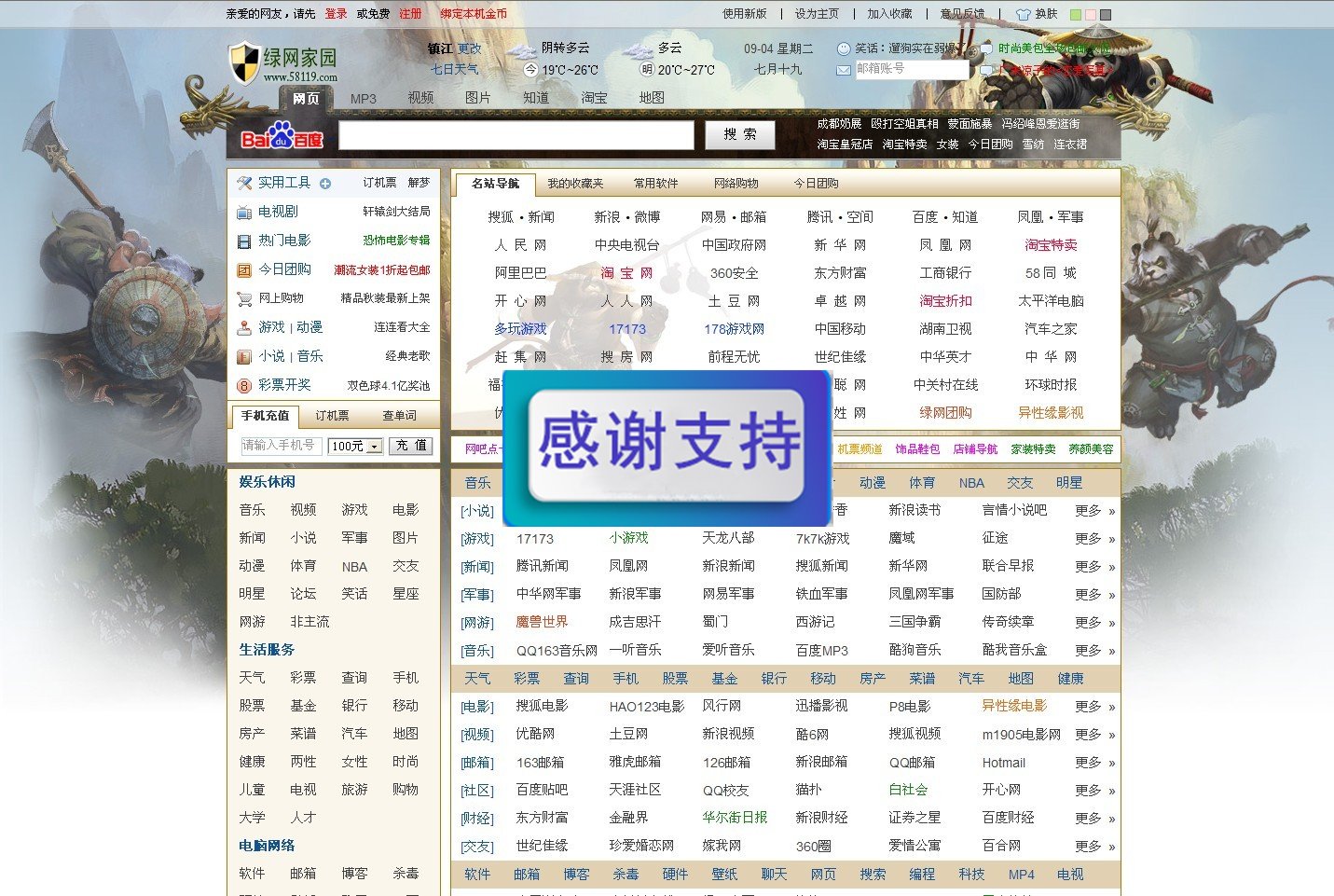This screenshot has height=896, width=1334.
Task: Click the 实用工具 hammer icon
Action: click(x=244, y=183)
